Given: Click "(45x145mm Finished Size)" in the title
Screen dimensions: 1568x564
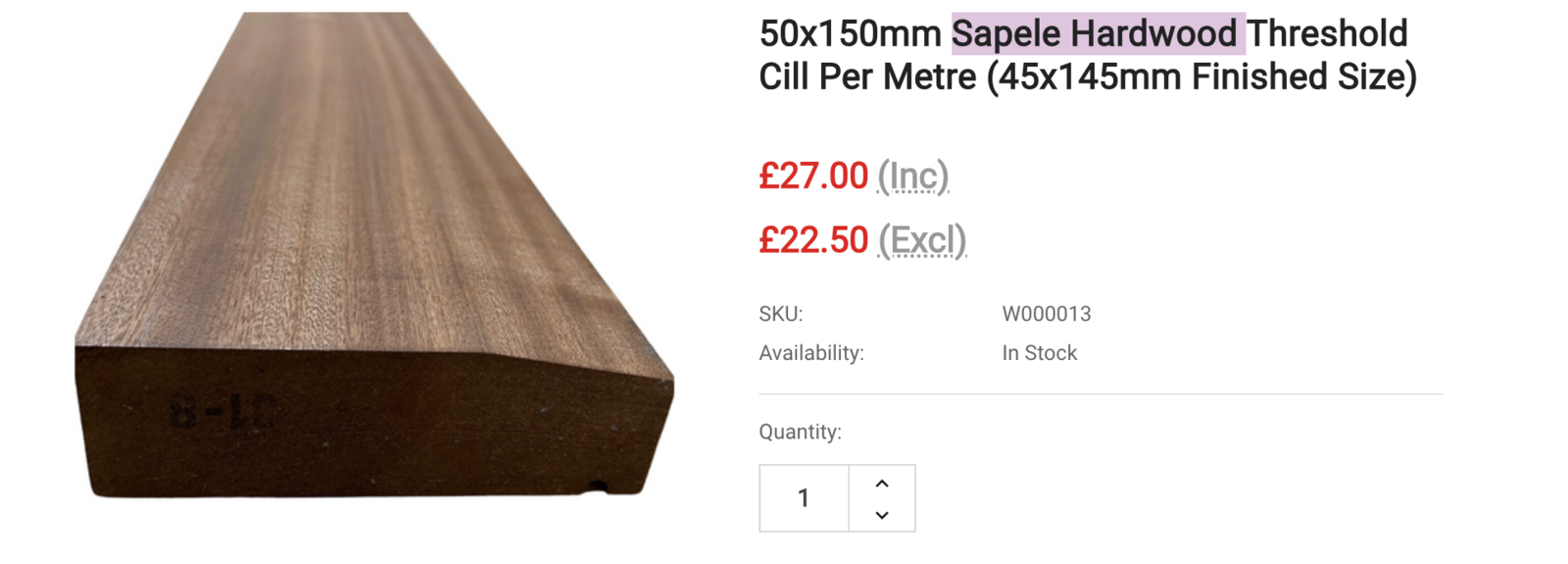Looking at the screenshot, I should (1201, 77).
